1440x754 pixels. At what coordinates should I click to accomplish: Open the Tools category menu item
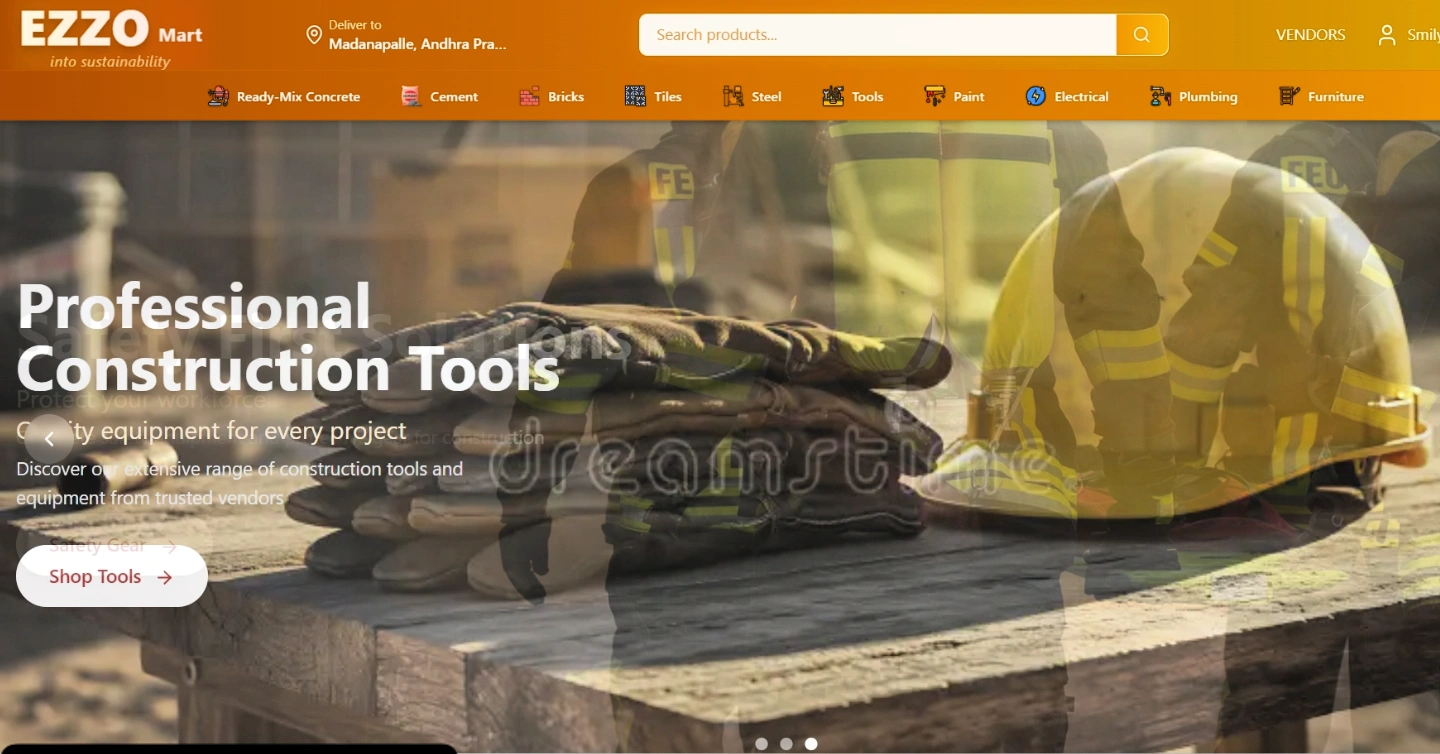(853, 96)
